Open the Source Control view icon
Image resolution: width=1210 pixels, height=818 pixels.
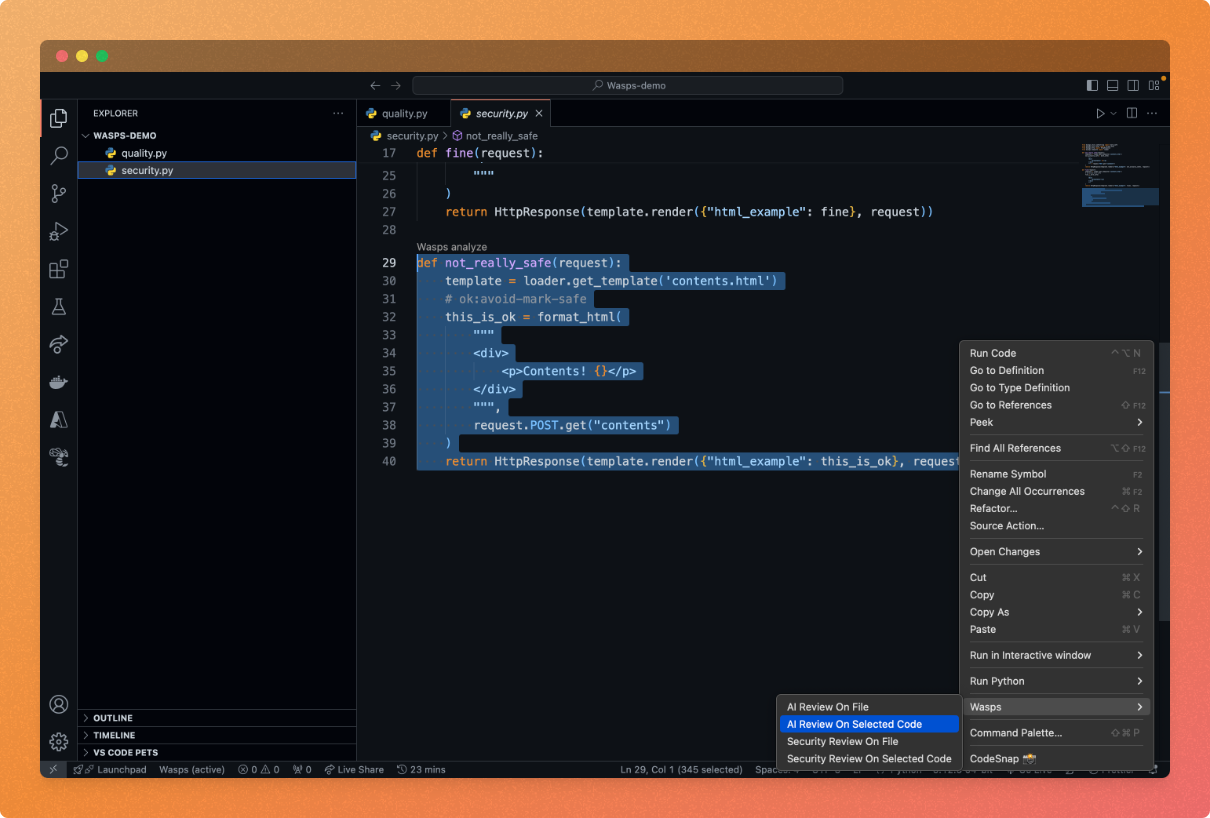point(59,193)
